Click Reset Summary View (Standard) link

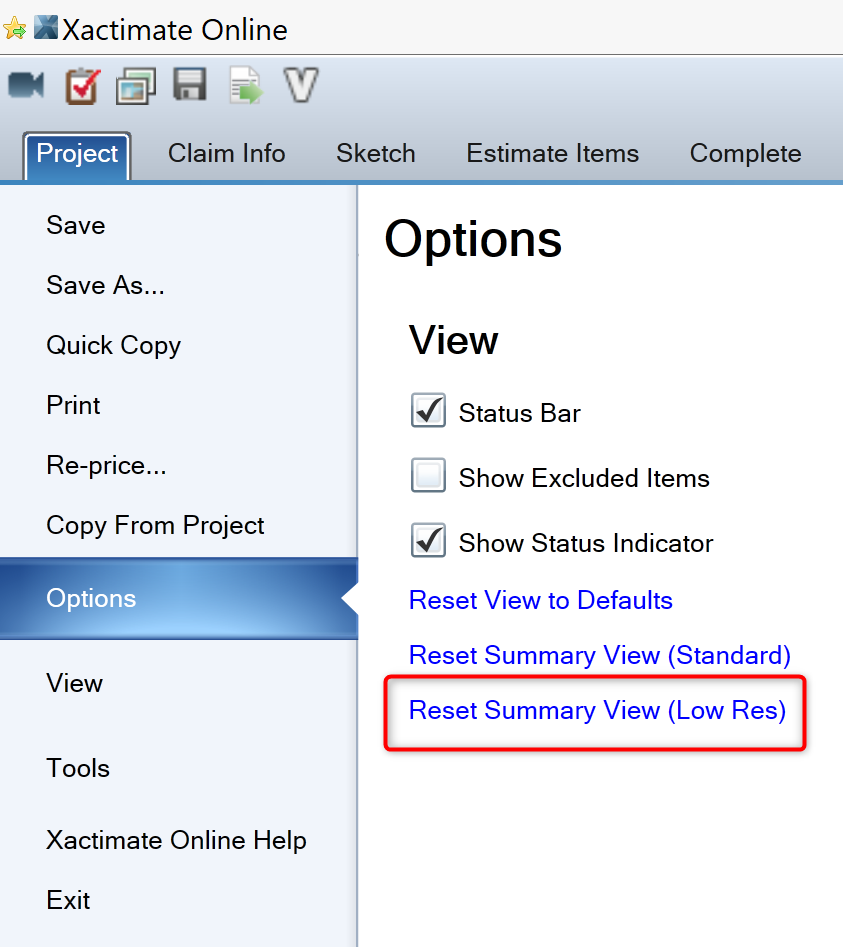click(x=600, y=655)
